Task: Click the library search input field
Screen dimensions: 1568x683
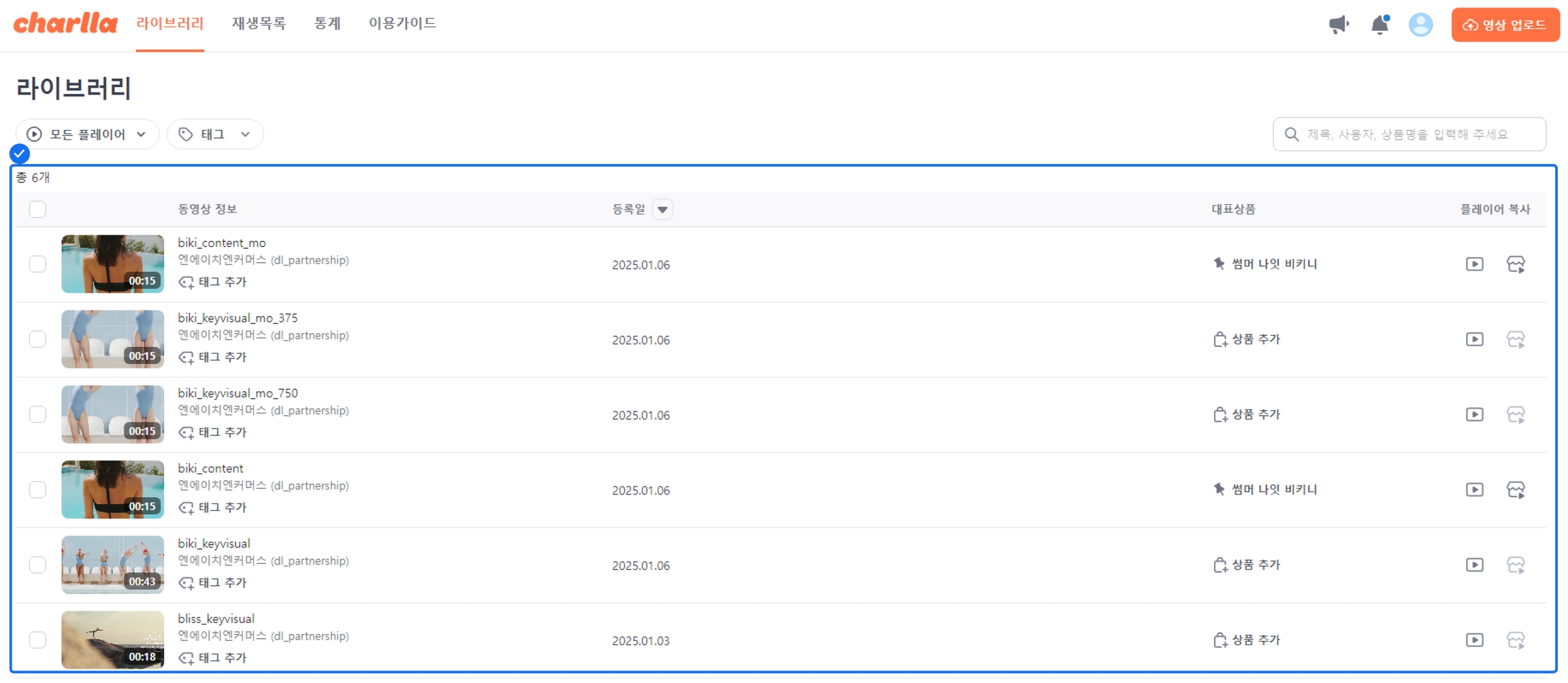Action: [1416, 134]
